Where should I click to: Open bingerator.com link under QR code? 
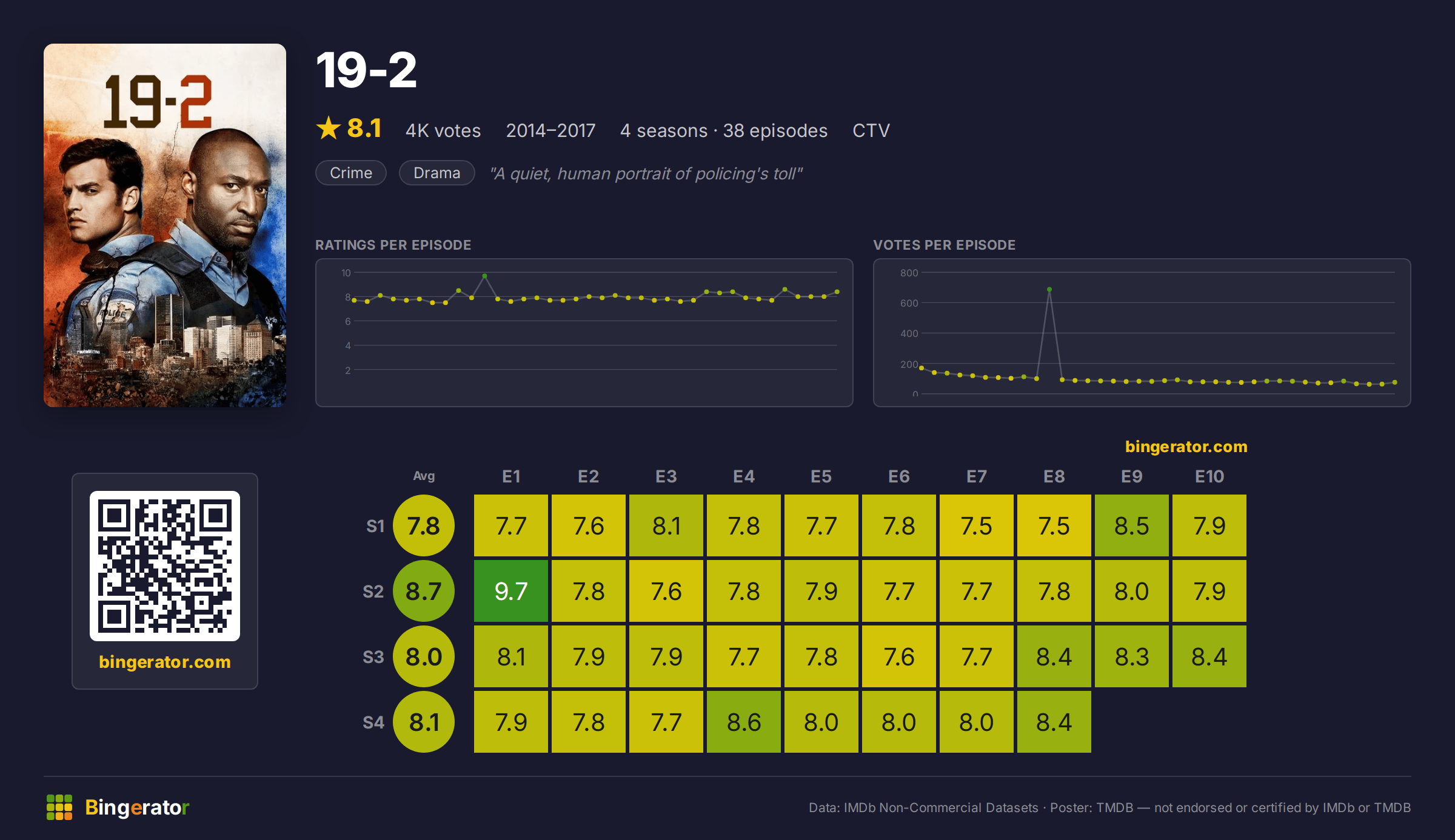165,662
